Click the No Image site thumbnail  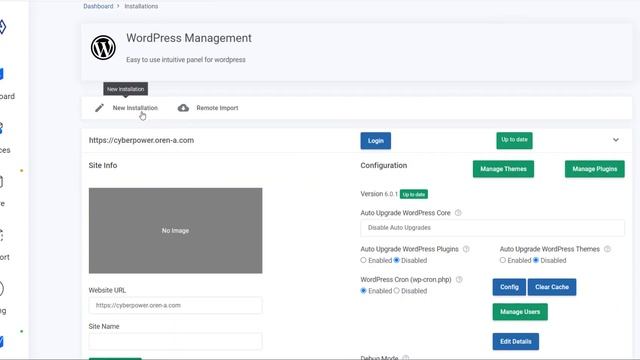tap(176, 231)
